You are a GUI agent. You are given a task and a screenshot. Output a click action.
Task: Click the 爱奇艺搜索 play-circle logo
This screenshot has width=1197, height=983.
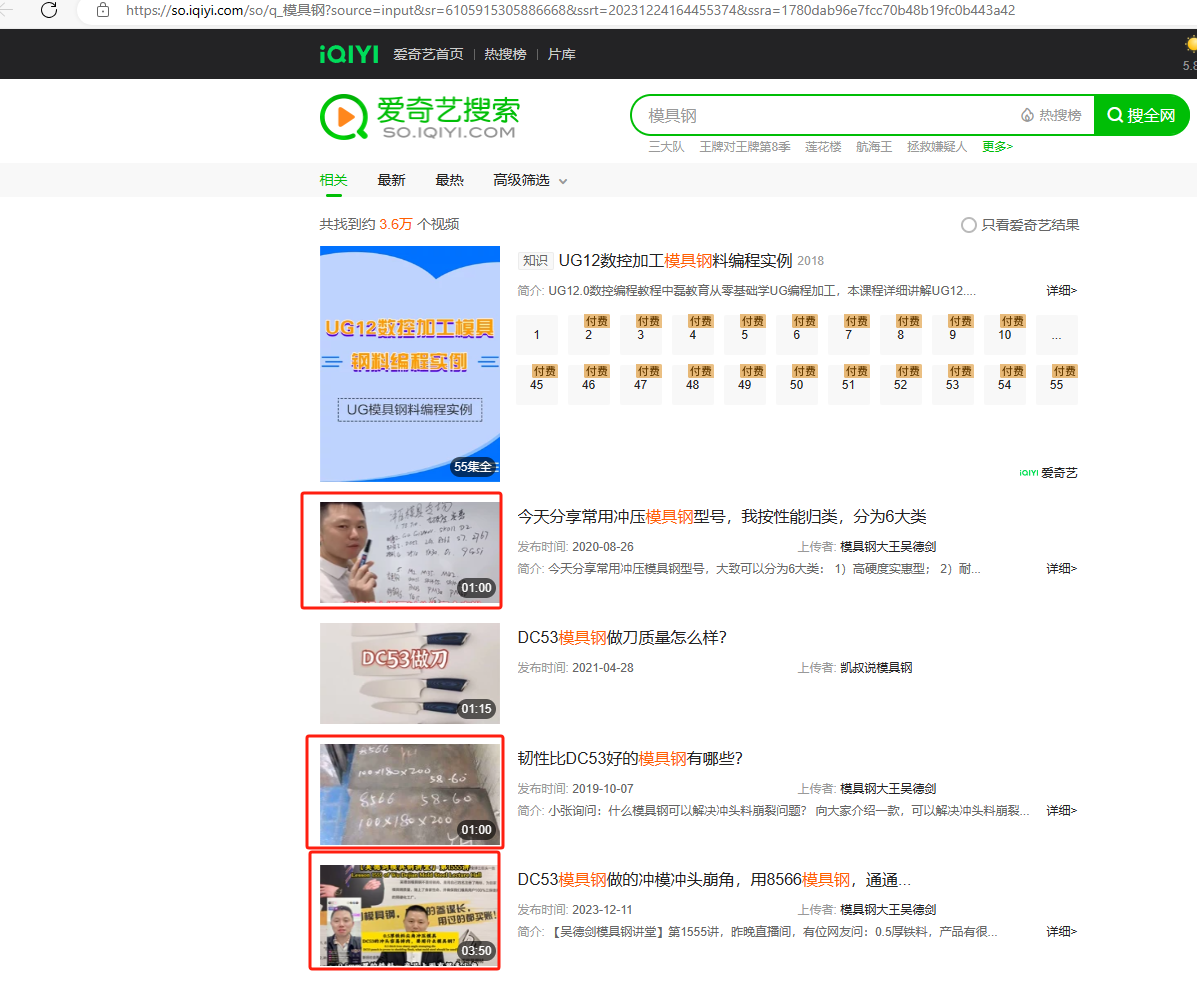click(x=344, y=117)
